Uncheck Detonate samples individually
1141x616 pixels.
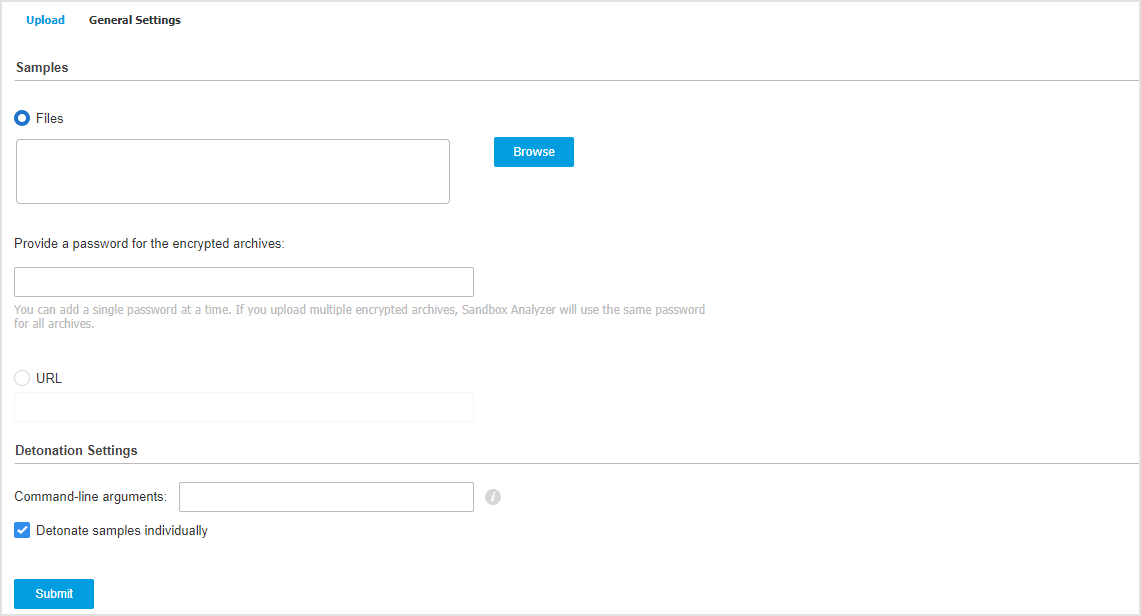coord(22,530)
